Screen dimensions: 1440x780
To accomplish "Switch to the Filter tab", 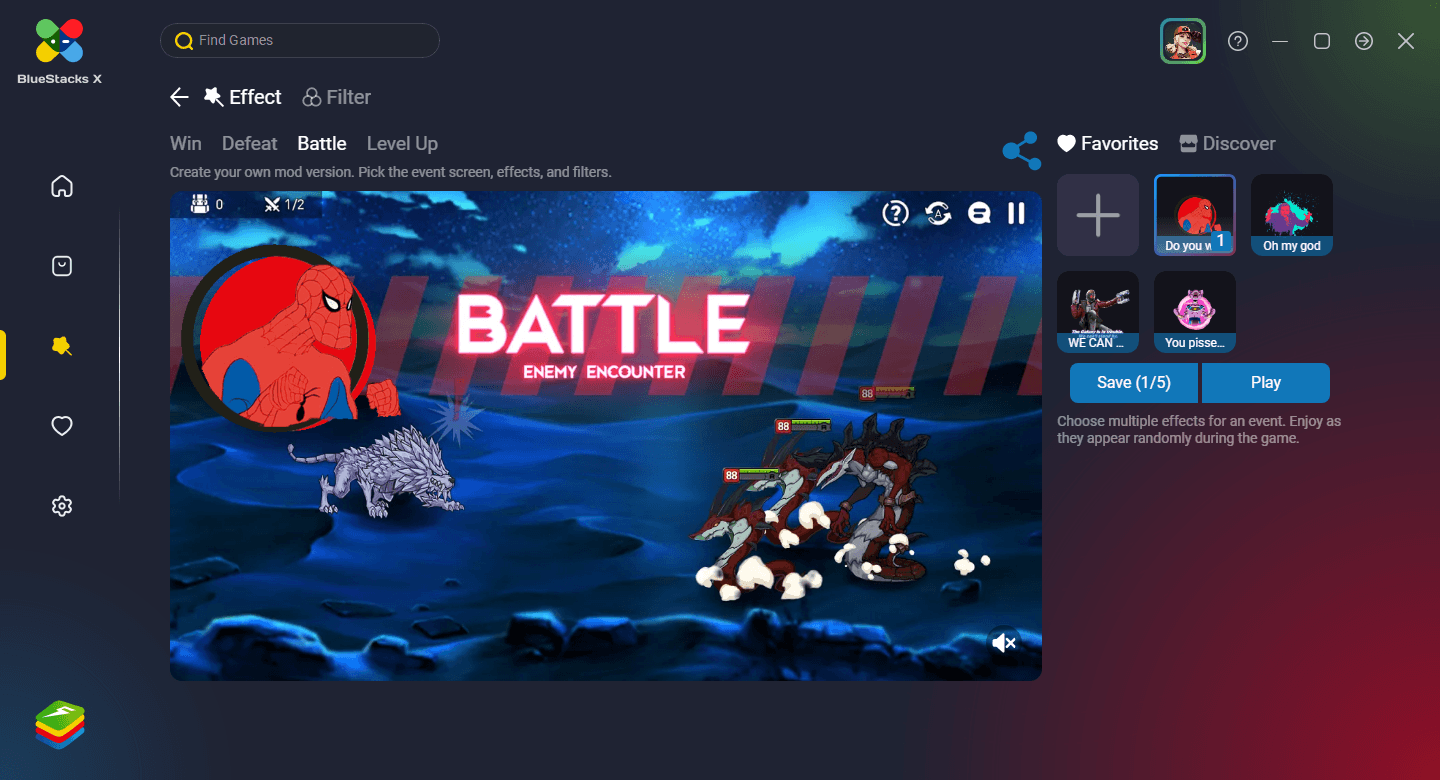I will tap(337, 97).
